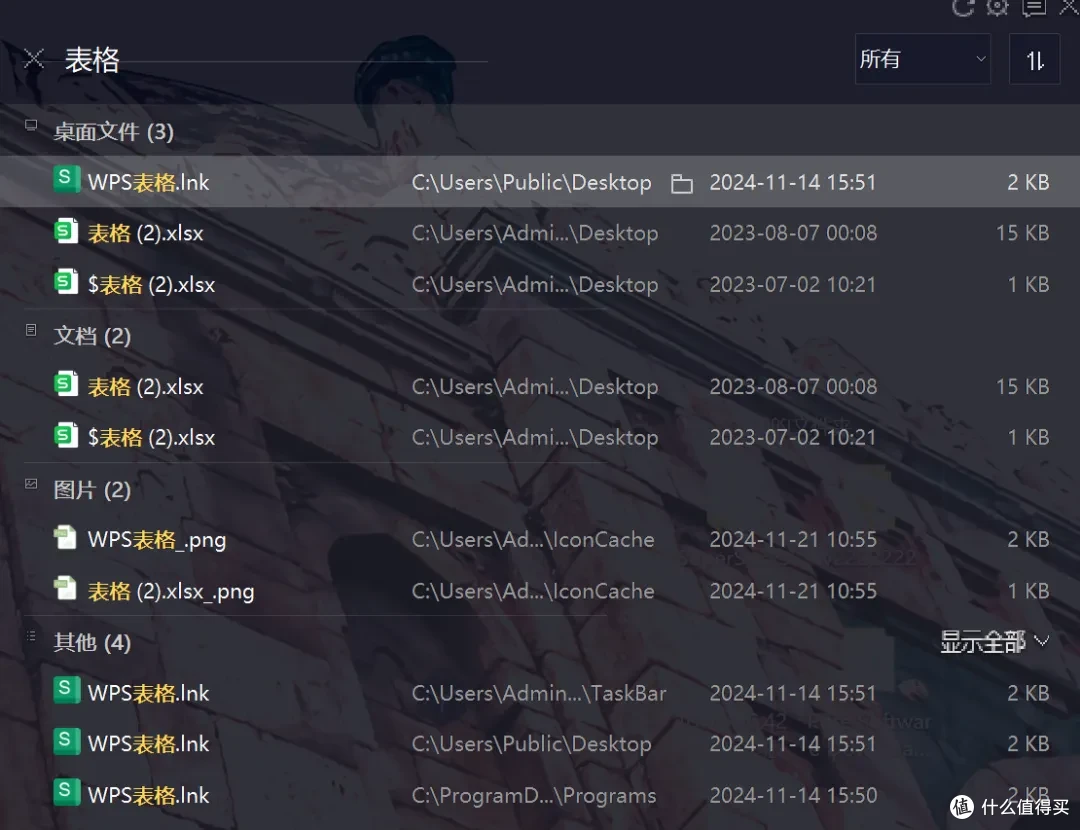Refresh results with the circular arrow icon
Image resolution: width=1080 pixels, height=830 pixels.
pyautogui.click(x=962, y=8)
